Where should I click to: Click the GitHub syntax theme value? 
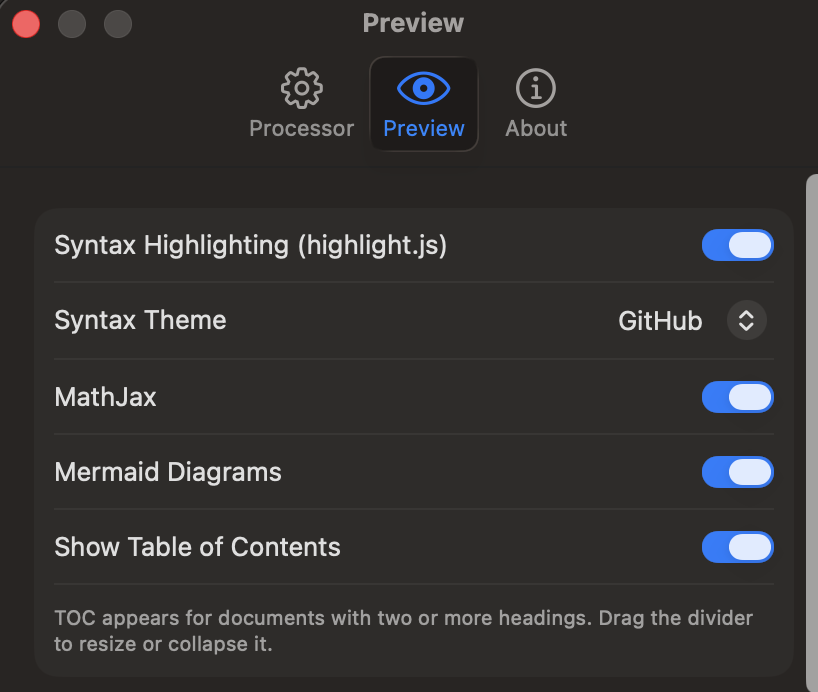[660, 320]
